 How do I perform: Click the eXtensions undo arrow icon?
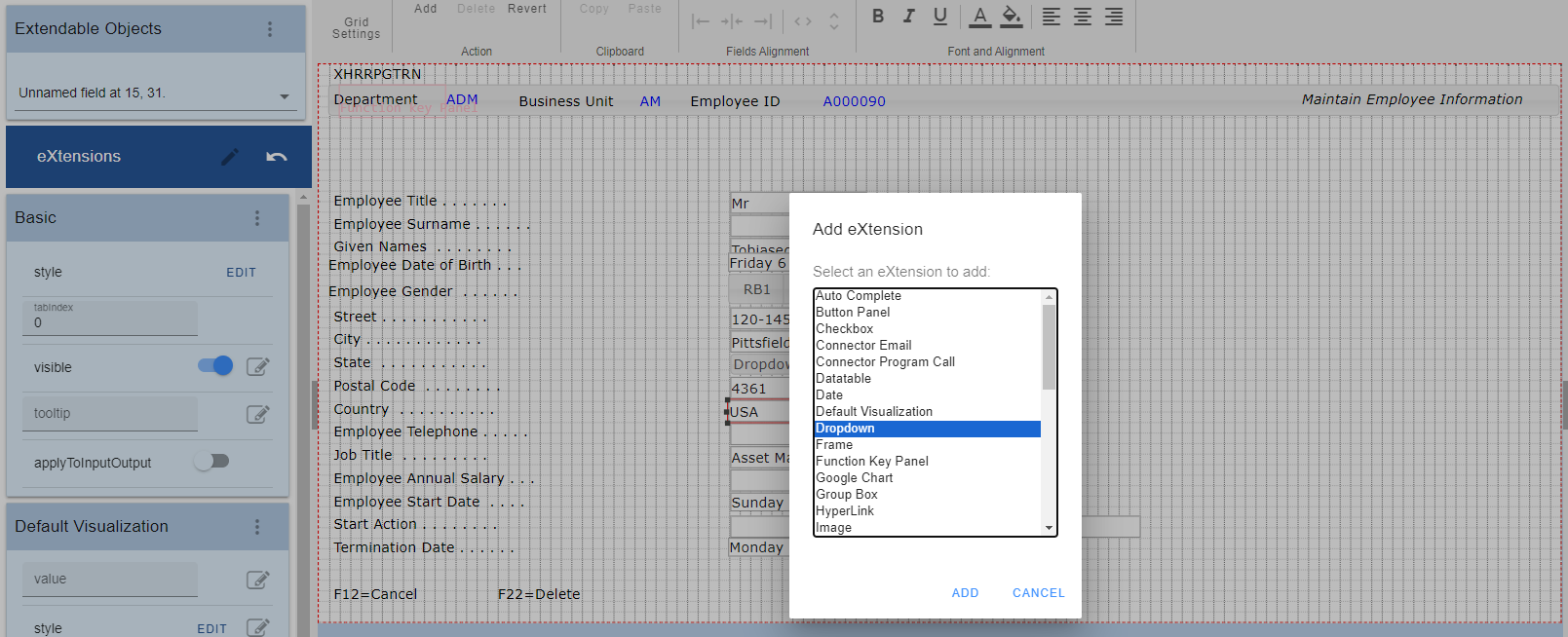coord(277,157)
